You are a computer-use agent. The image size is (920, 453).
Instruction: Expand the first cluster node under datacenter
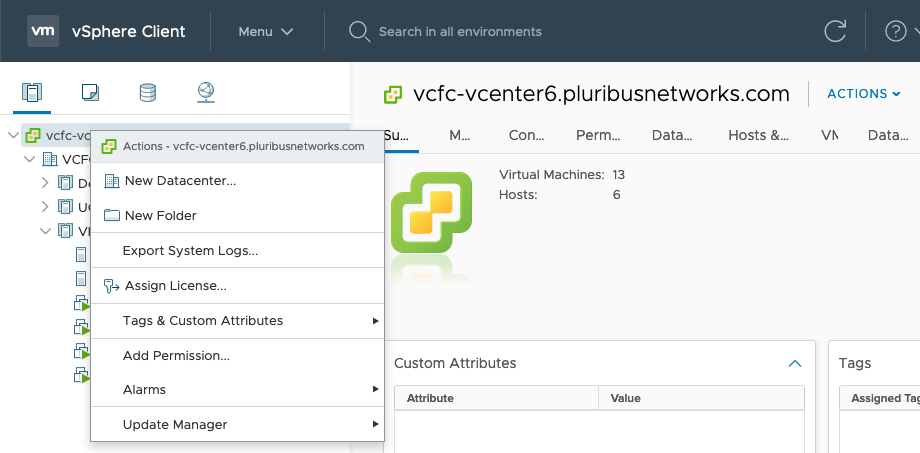[x=46, y=183]
